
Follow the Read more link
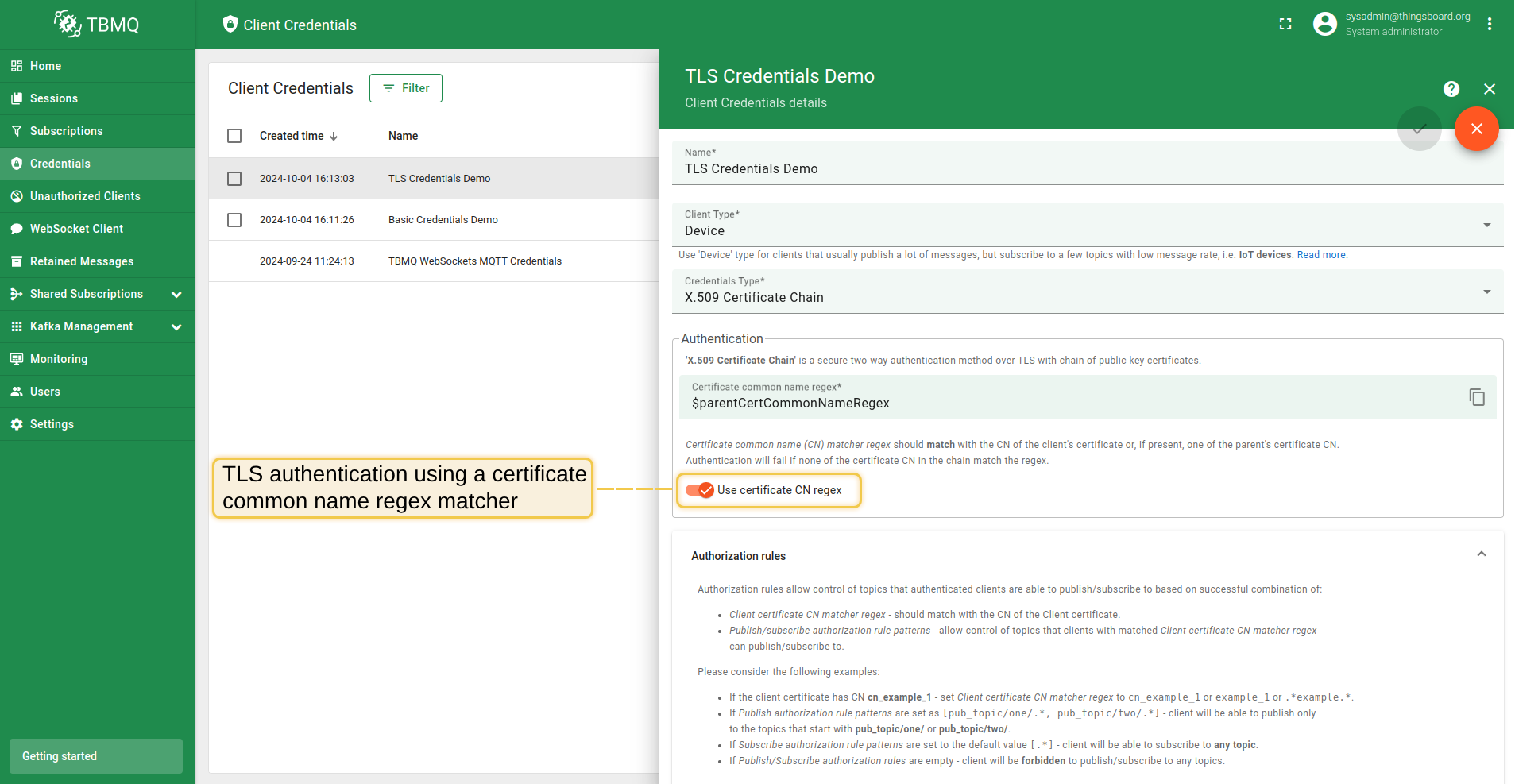(x=1320, y=255)
